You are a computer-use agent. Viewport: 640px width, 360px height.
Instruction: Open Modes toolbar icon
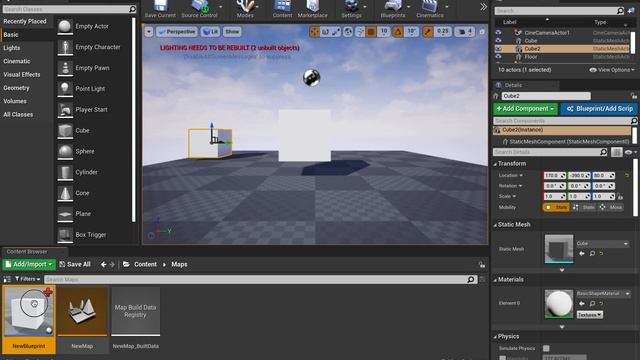tap(245, 9)
